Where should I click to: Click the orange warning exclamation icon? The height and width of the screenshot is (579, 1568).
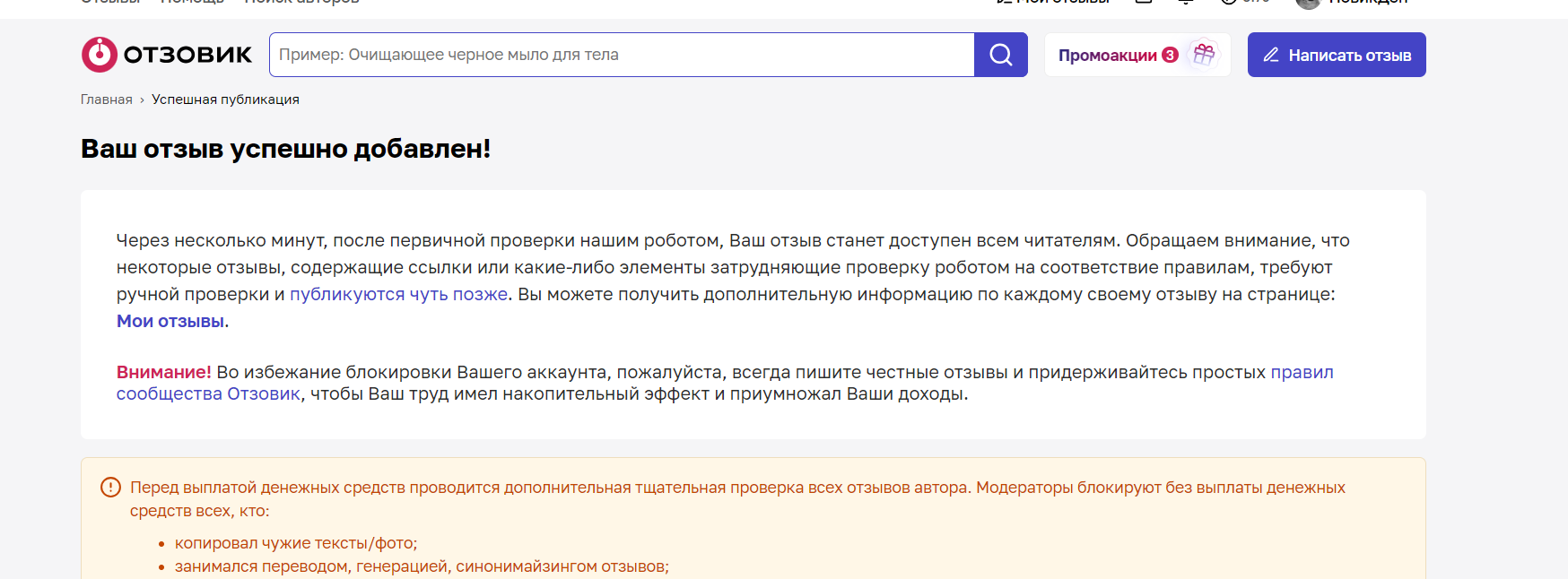110,488
